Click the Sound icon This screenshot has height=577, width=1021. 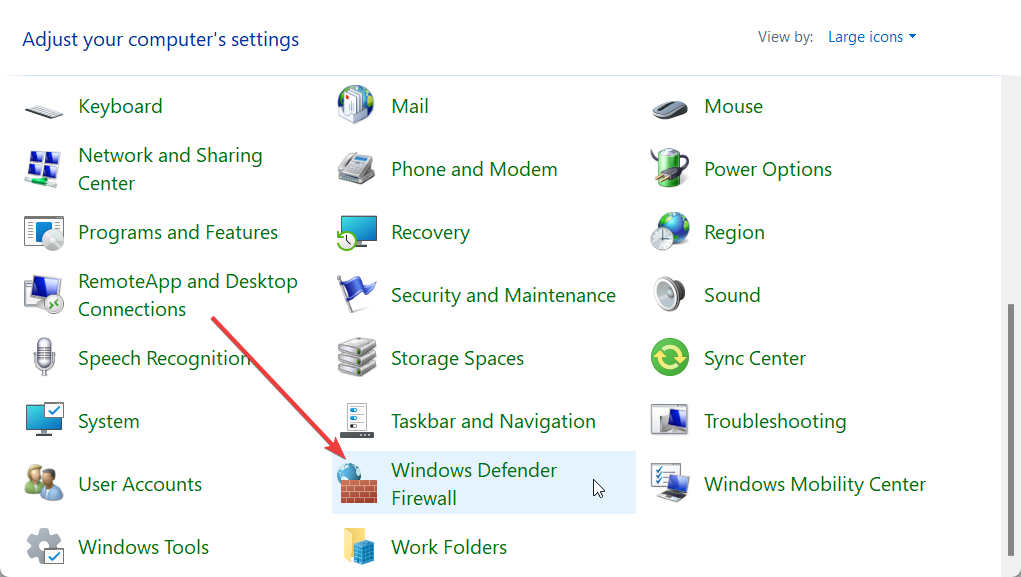[731, 295]
